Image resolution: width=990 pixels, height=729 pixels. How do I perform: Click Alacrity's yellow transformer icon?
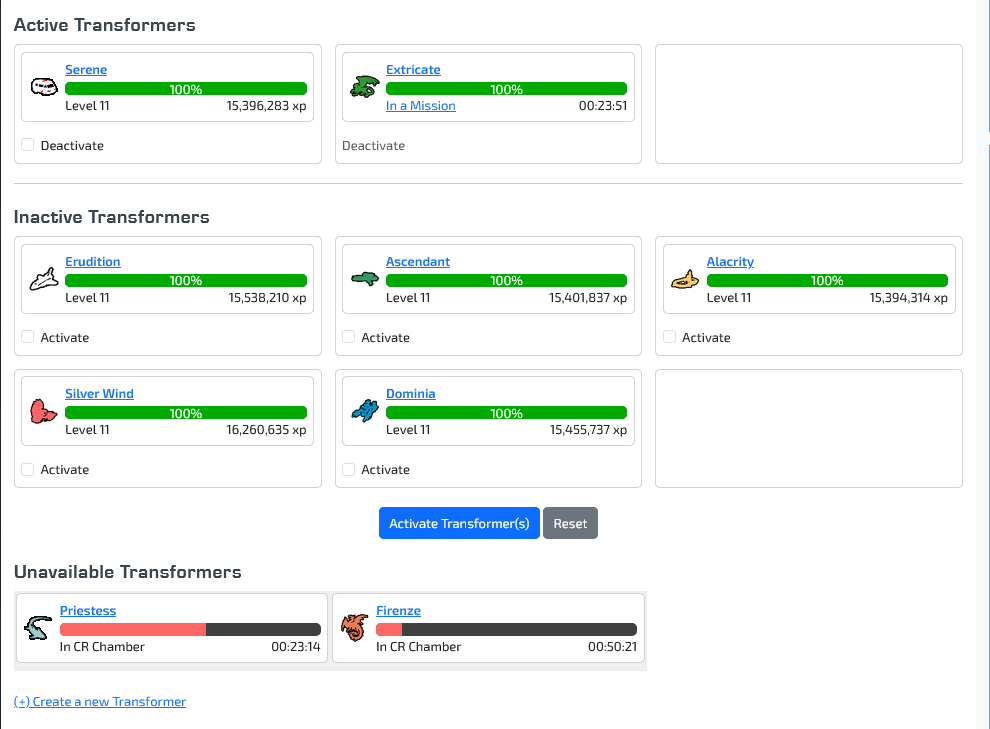(684, 279)
